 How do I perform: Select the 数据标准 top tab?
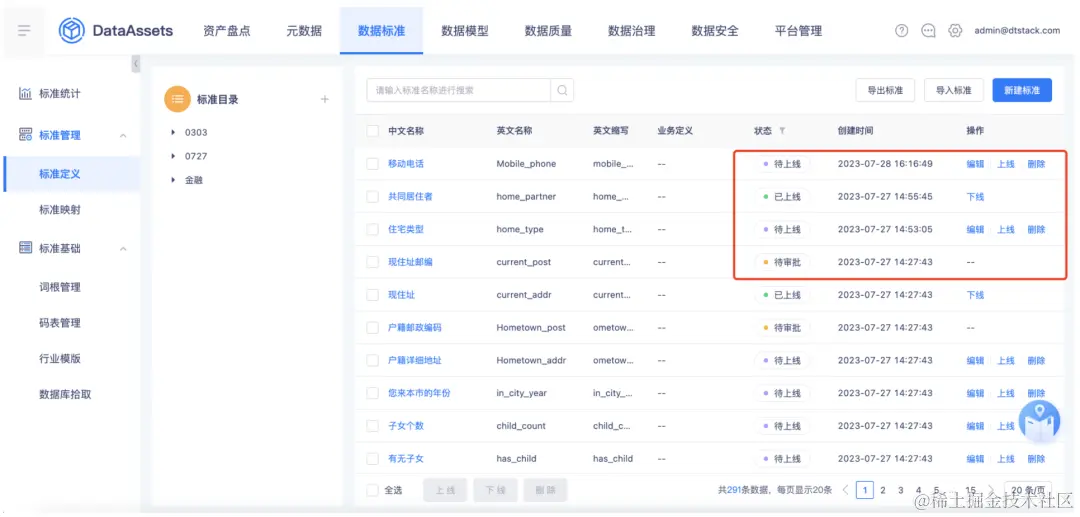pos(382,31)
